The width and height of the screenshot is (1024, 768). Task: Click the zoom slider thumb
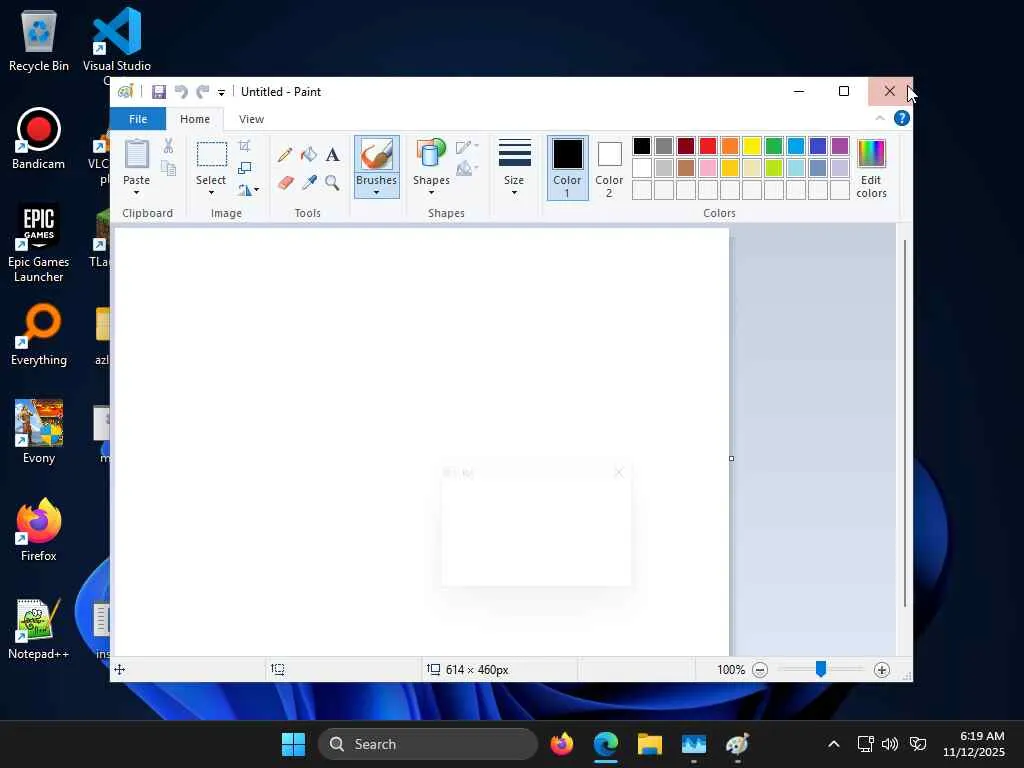pyautogui.click(x=821, y=669)
